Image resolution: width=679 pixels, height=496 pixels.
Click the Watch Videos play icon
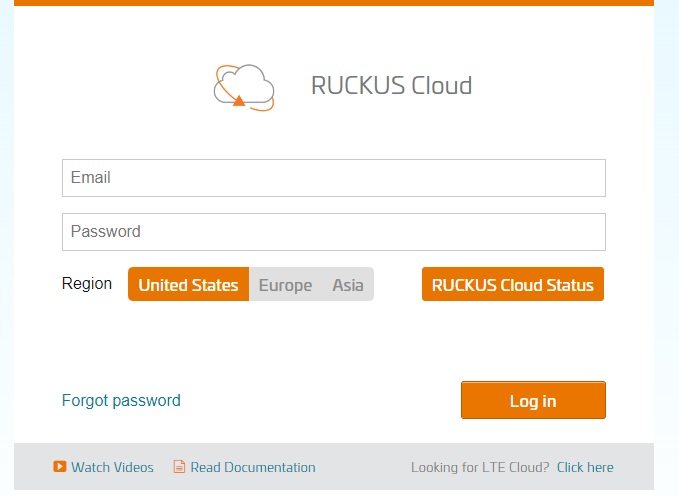tap(60, 467)
